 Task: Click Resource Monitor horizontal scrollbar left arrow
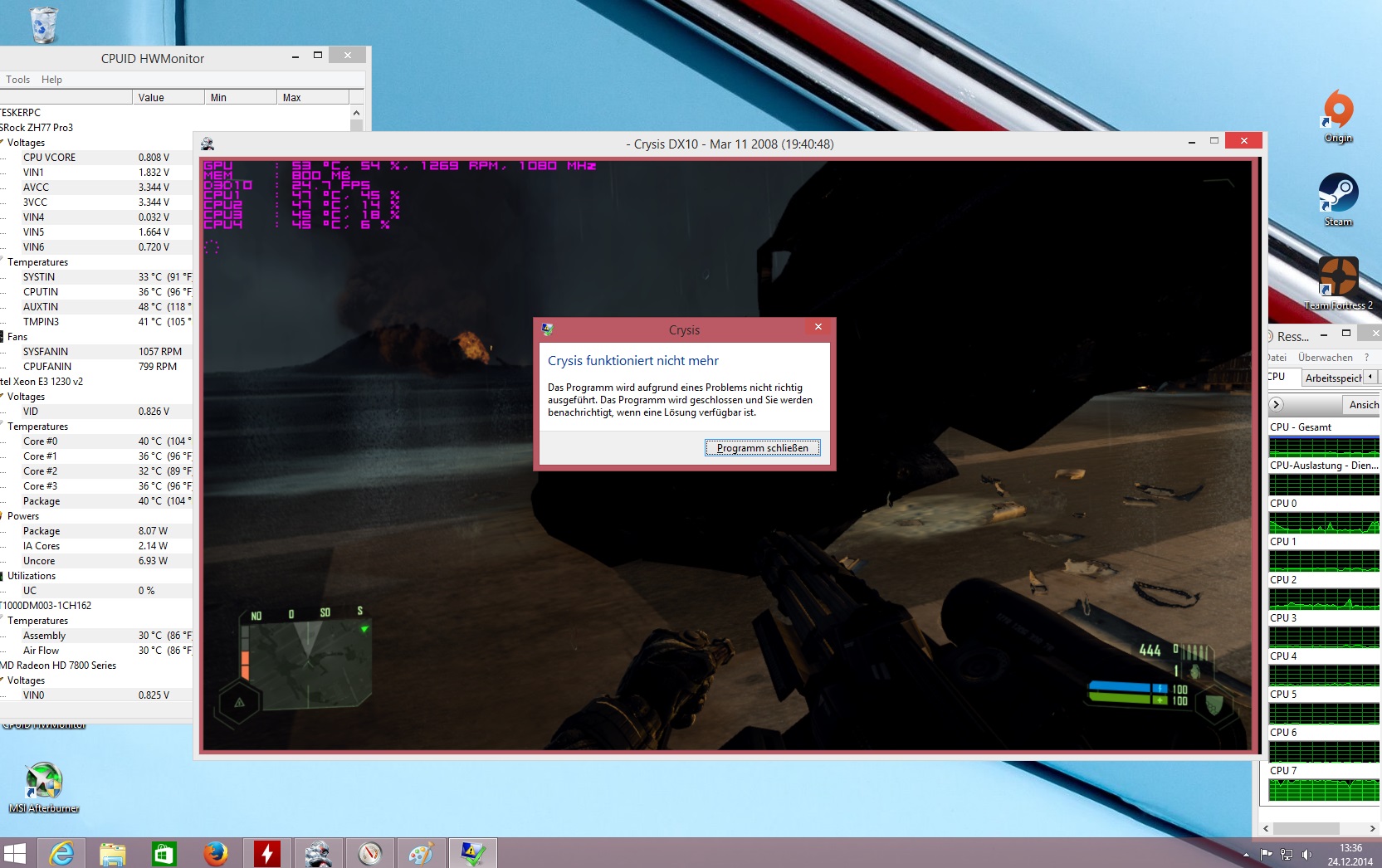tap(1266, 828)
